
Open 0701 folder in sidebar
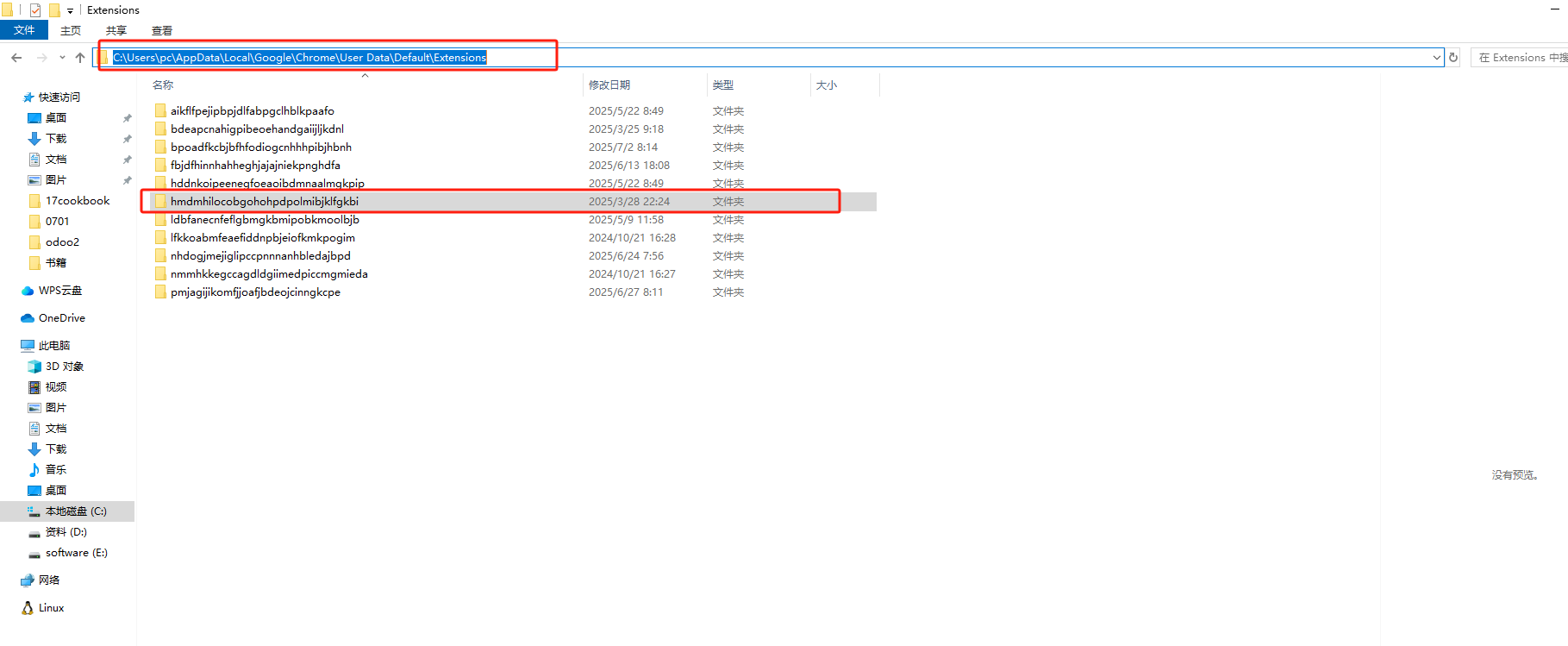coord(58,222)
